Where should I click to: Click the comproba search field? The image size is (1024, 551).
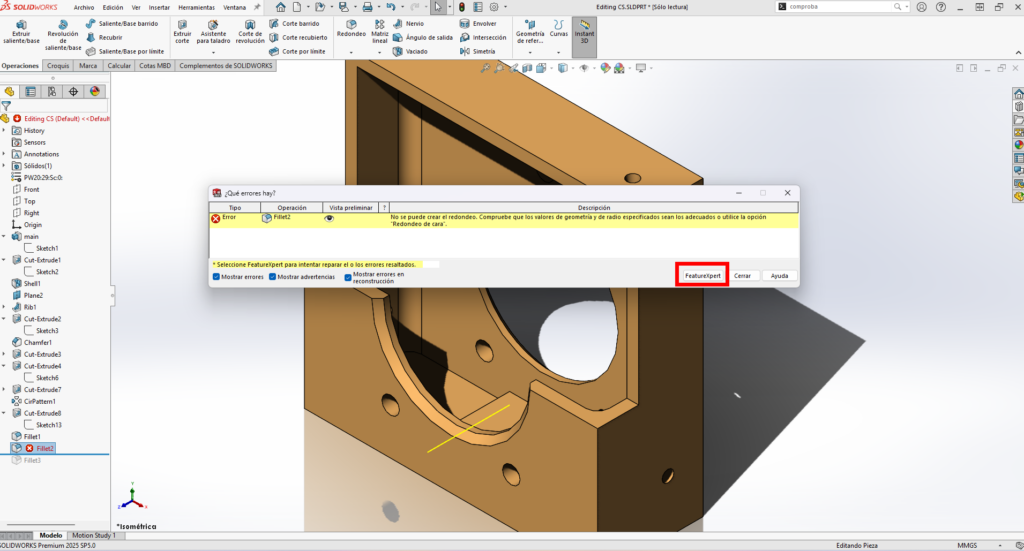842,7
